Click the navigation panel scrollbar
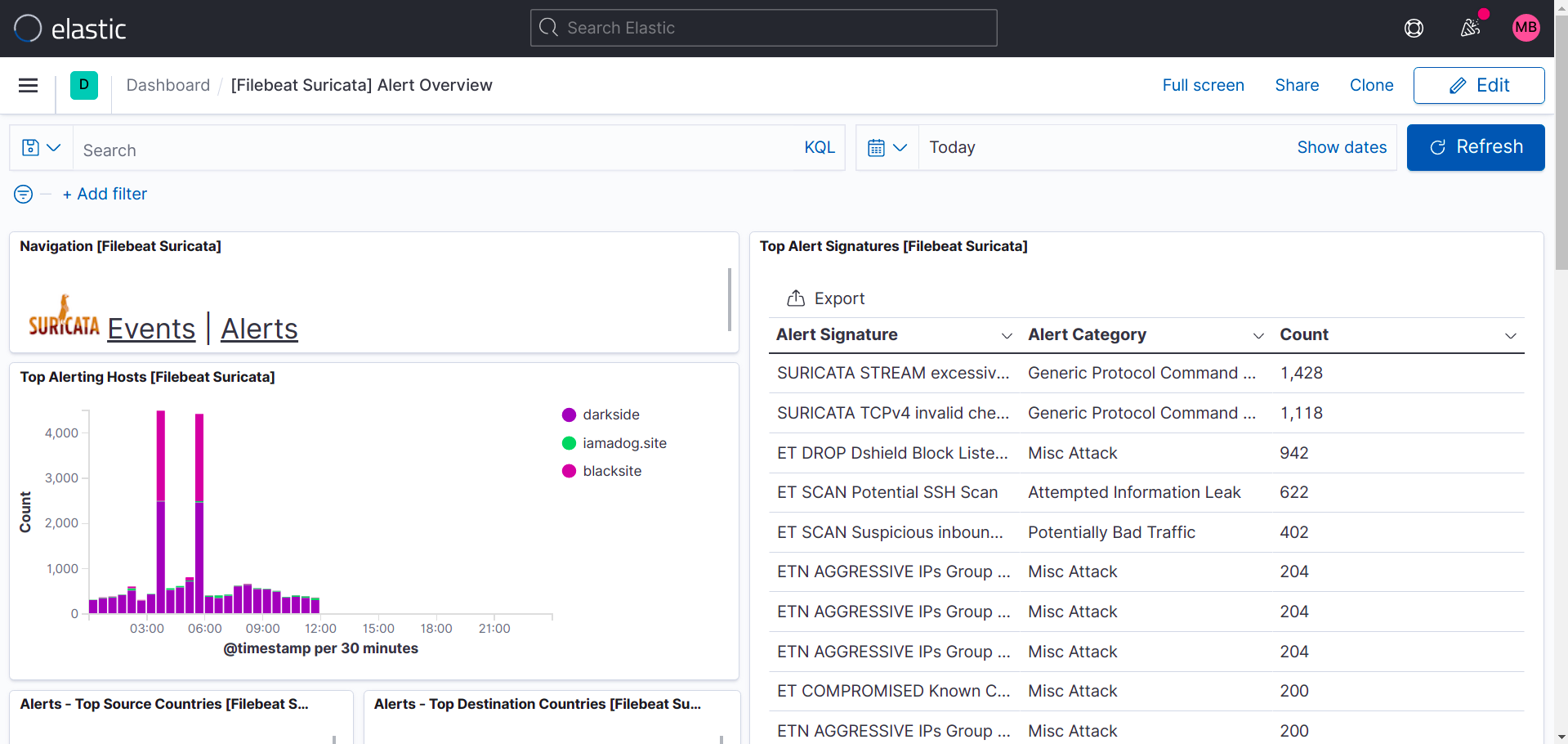The image size is (1568, 744). point(729,299)
